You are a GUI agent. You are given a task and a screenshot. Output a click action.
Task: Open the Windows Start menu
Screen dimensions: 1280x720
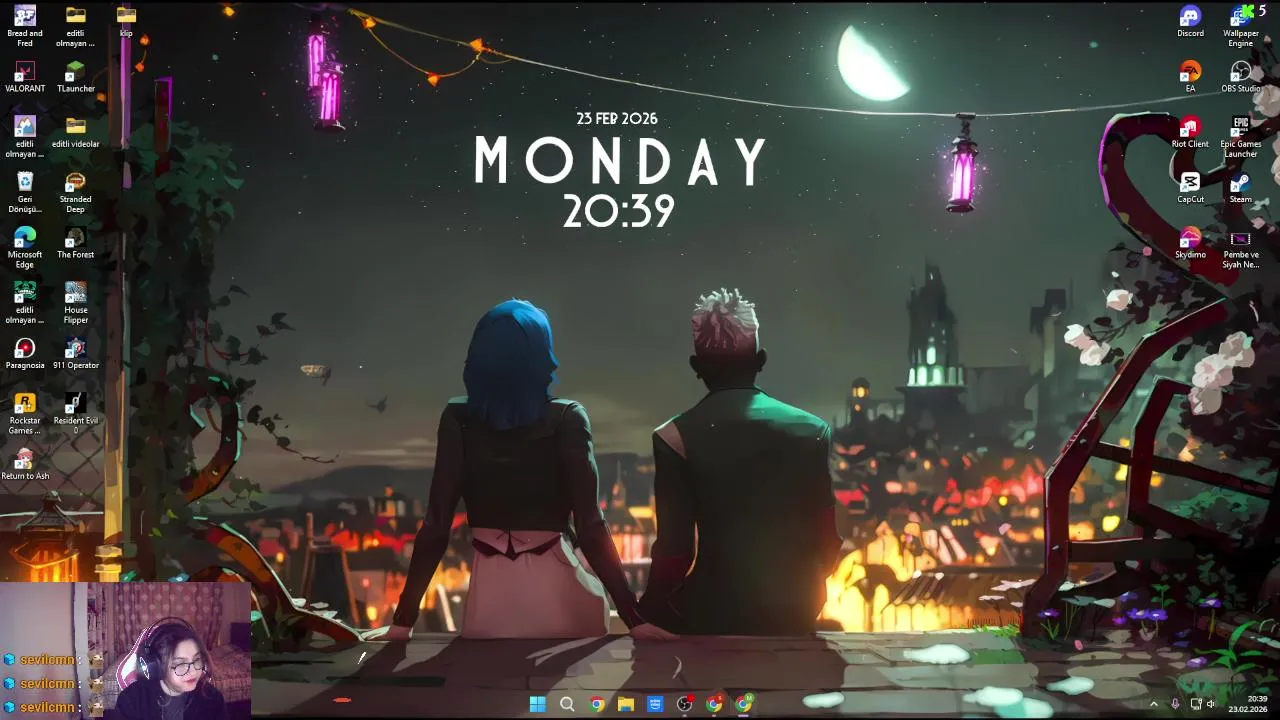538,704
